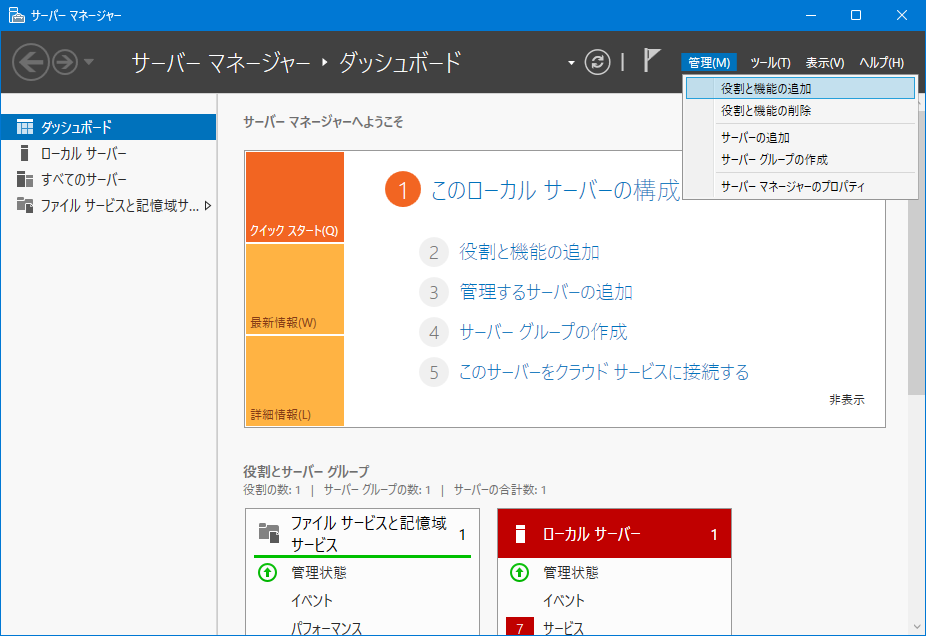
Task: Select ファイル サービスと記憶域サ... in the left pane
Action: pyautogui.click(x=109, y=206)
